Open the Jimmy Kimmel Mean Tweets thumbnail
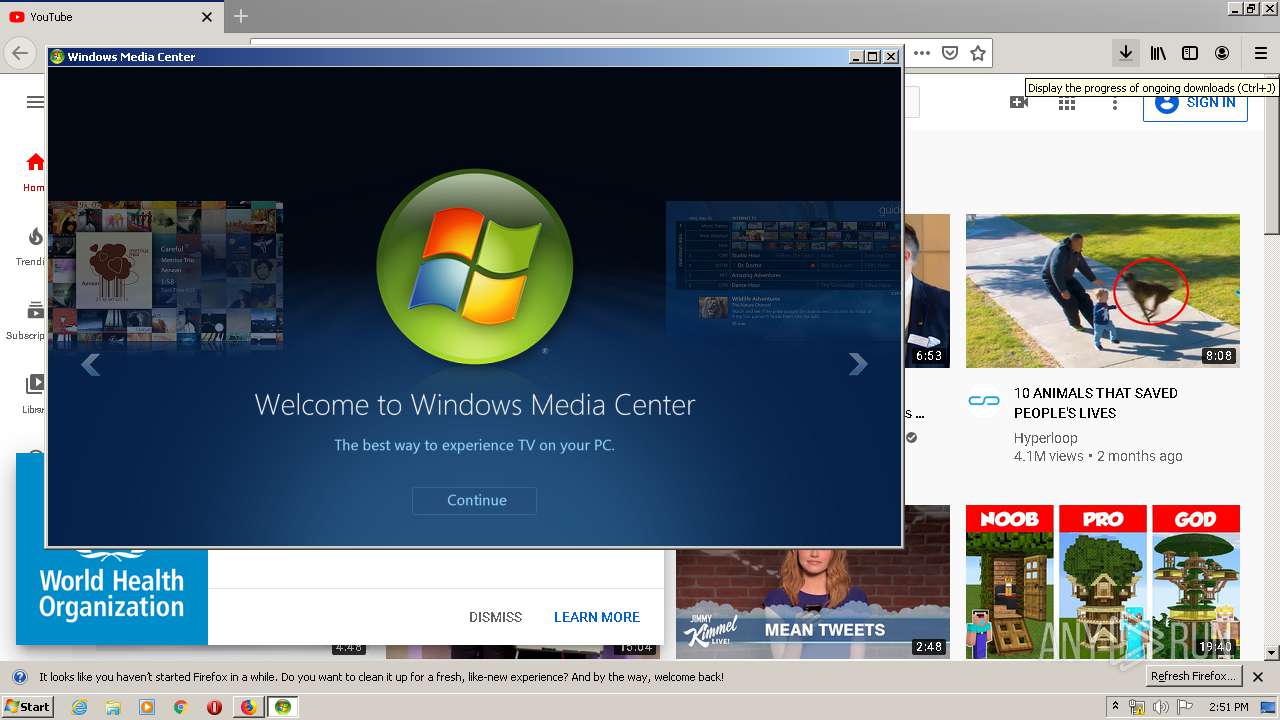Viewport: 1280px width, 720px height. pos(813,582)
